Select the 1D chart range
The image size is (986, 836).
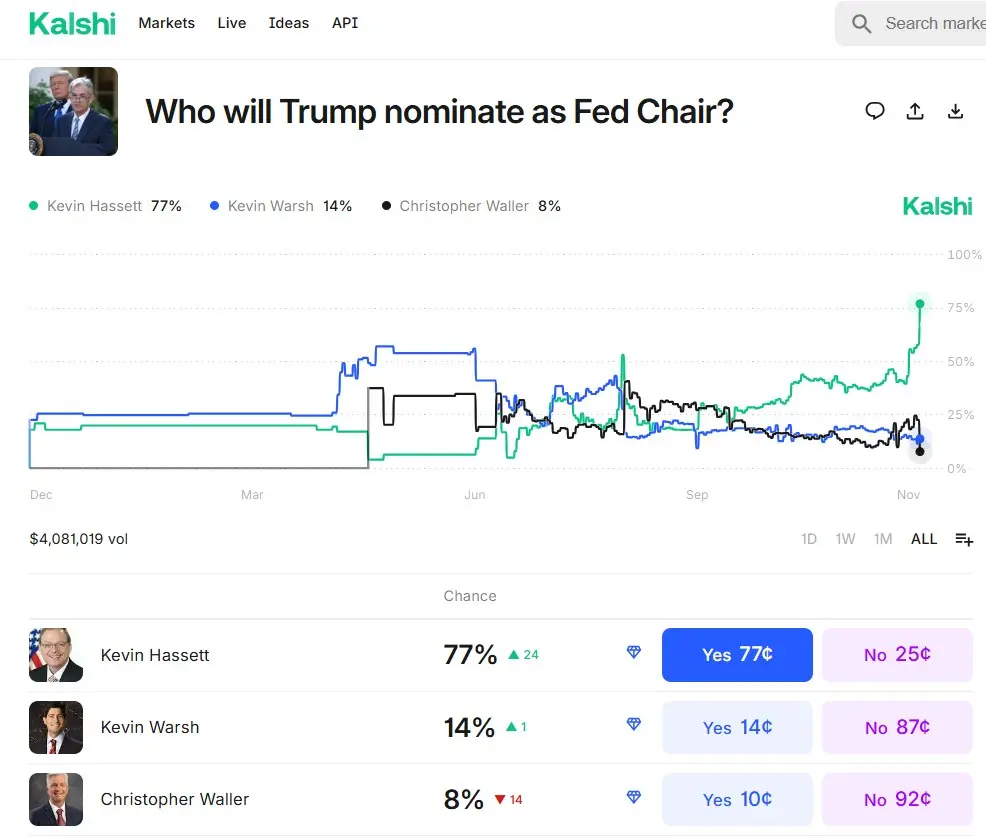point(809,539)
